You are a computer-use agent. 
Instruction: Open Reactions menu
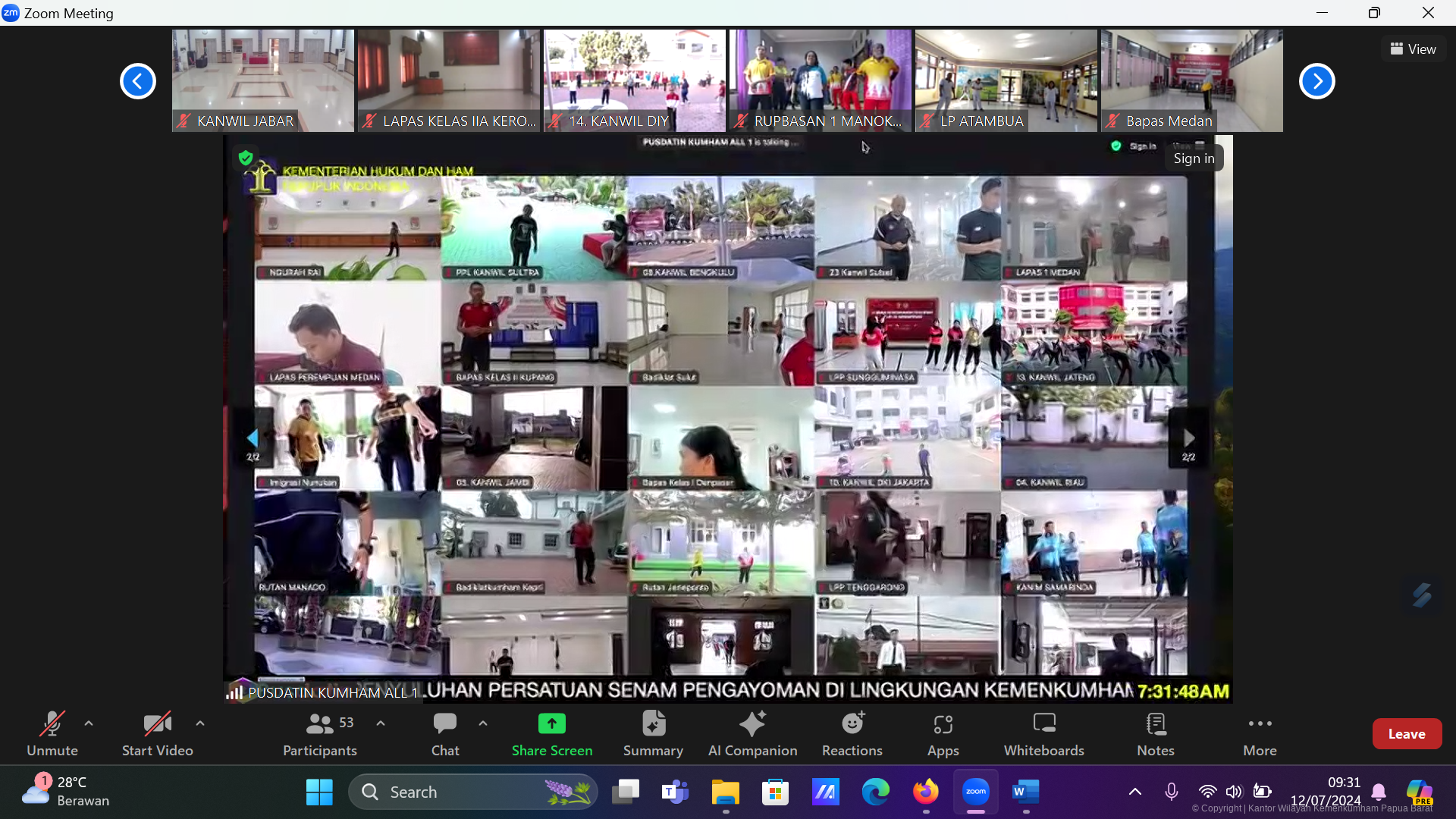852,733
